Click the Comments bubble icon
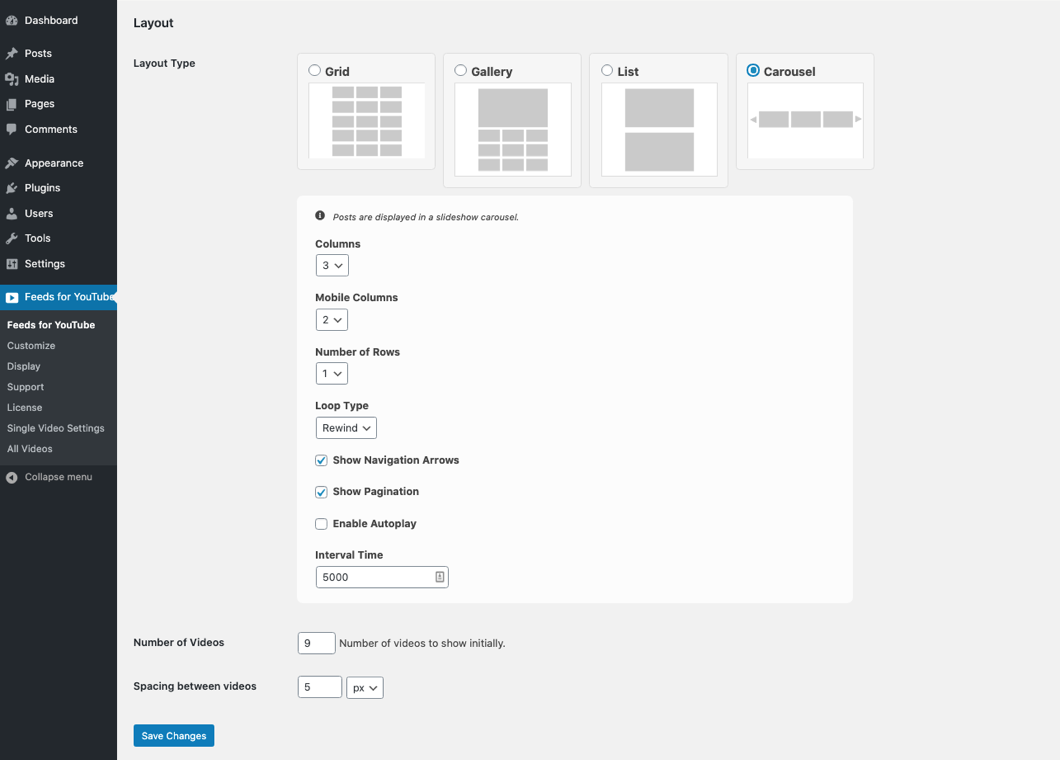 tap(12, 129)
